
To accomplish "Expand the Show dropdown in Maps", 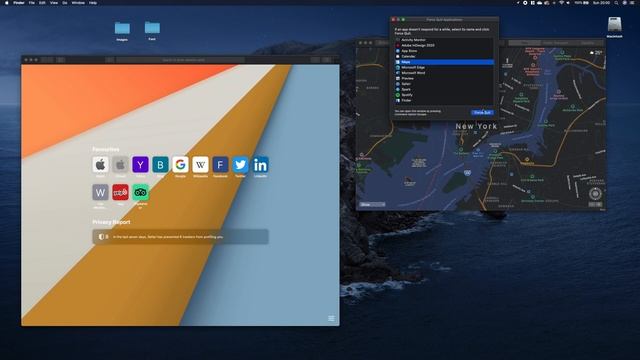I will pyautogui.click(x=372, y=204).
